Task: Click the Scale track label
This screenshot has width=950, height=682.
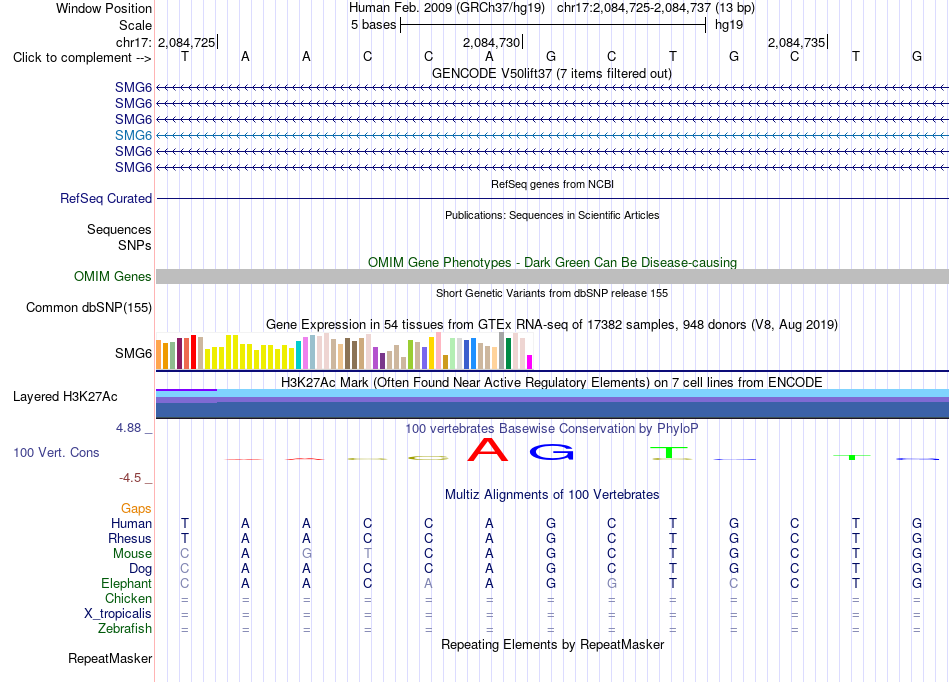Action: tap(135, 25)
